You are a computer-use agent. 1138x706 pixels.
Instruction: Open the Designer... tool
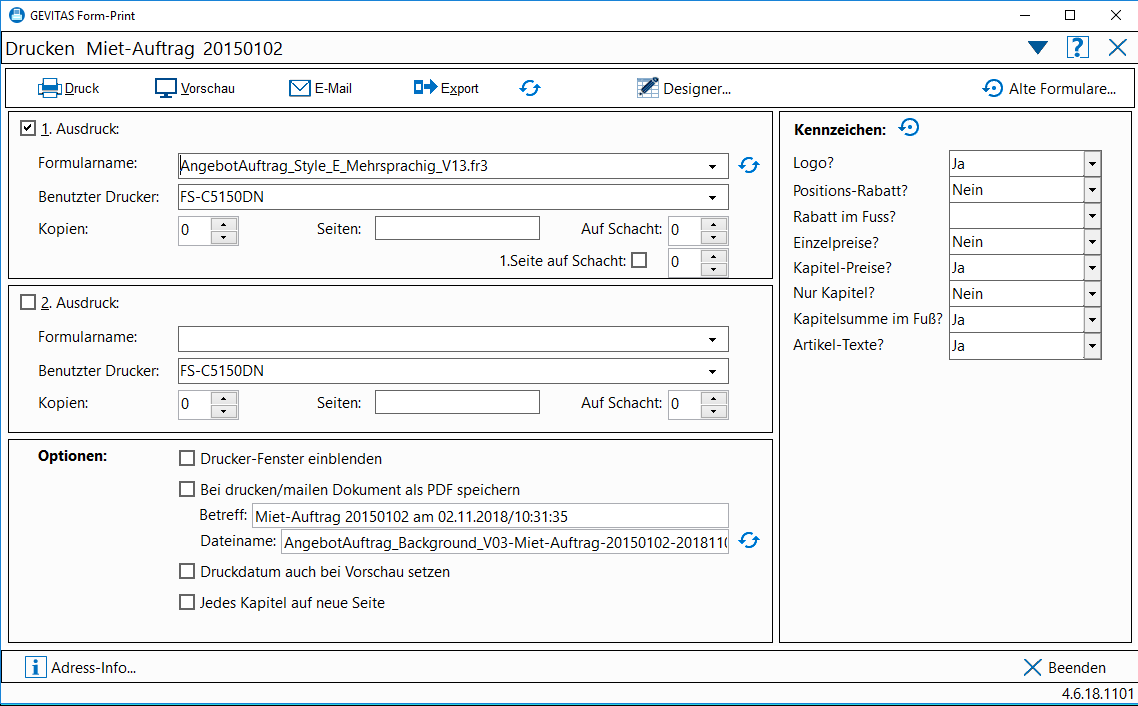coord(683,89)
